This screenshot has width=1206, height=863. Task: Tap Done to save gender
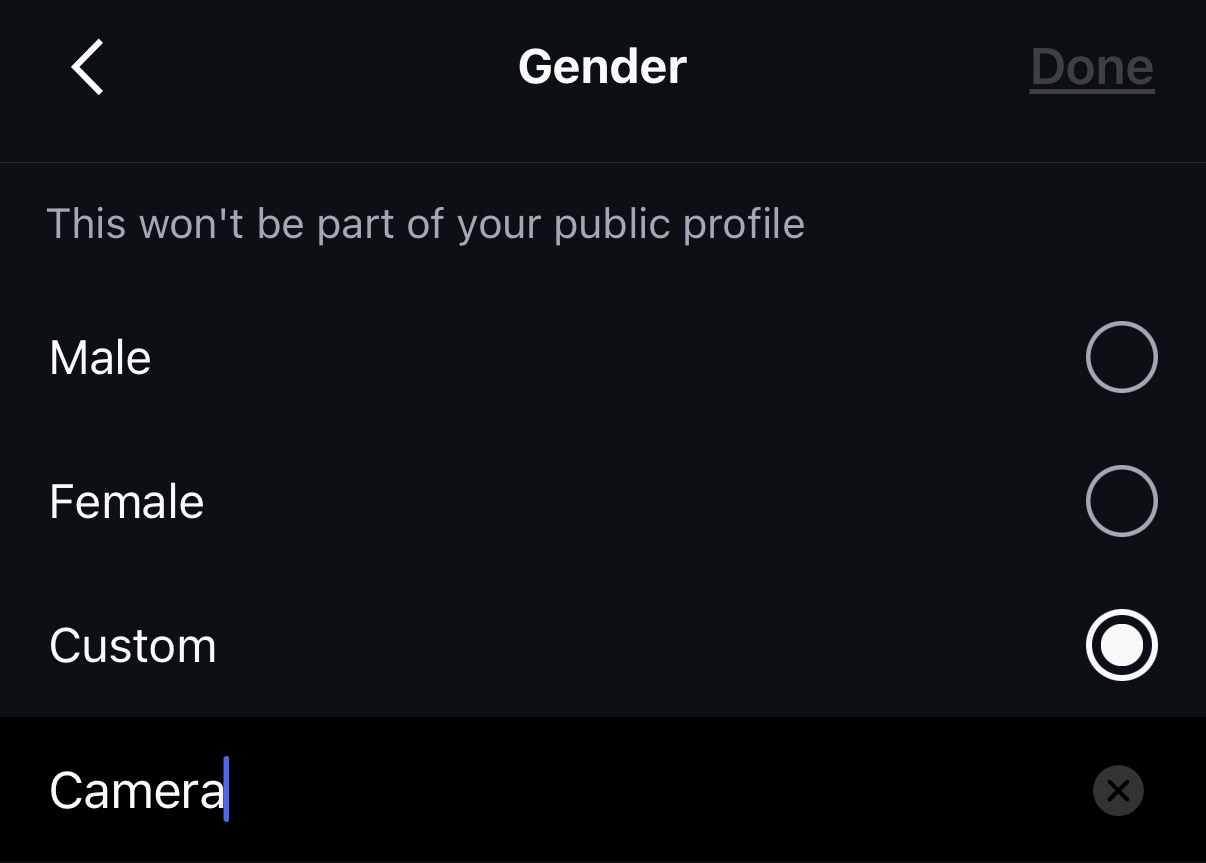click(x=1092, y=67)
